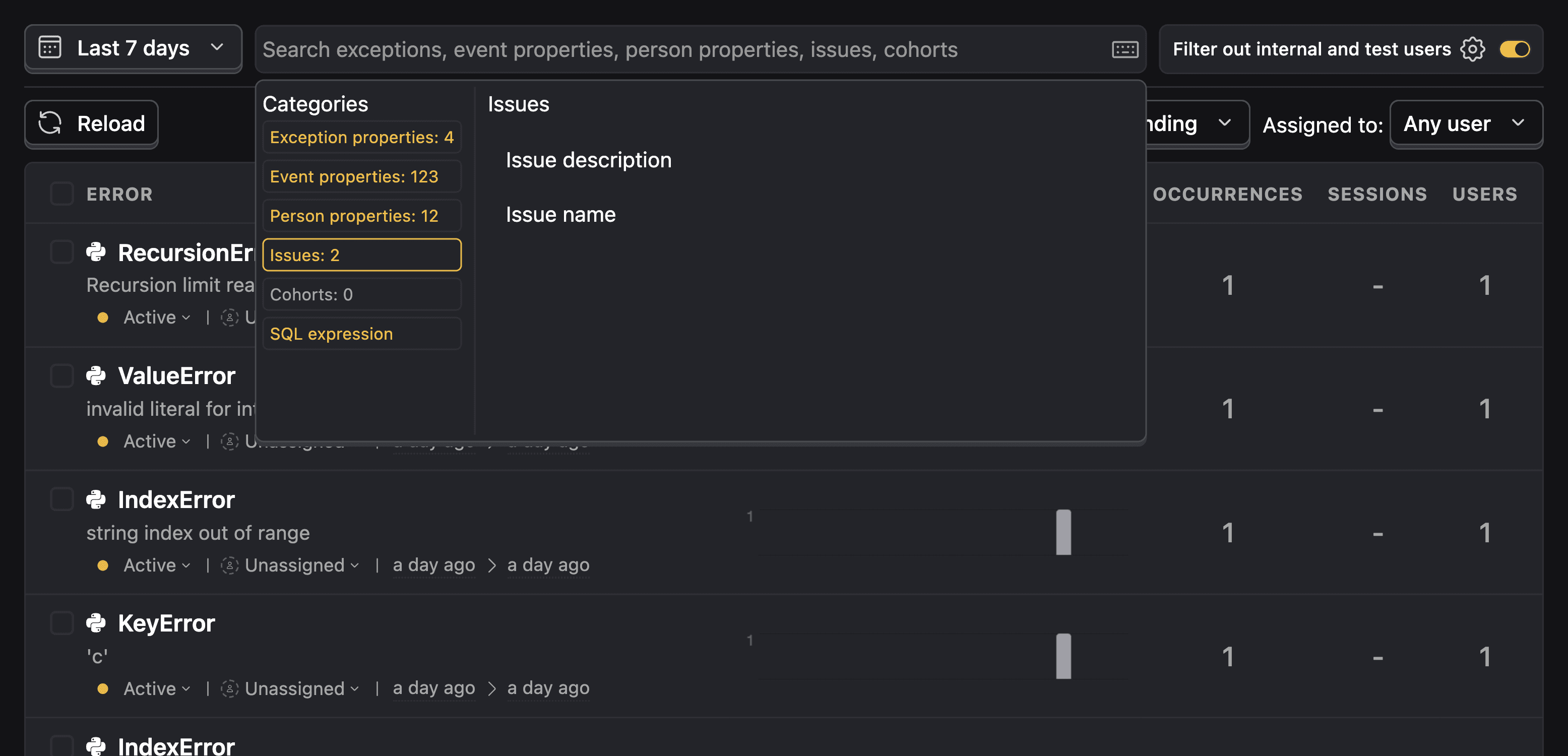Choose Issue name option
1568x756 pixels.
pyautogui.click(x=560, y=214)
